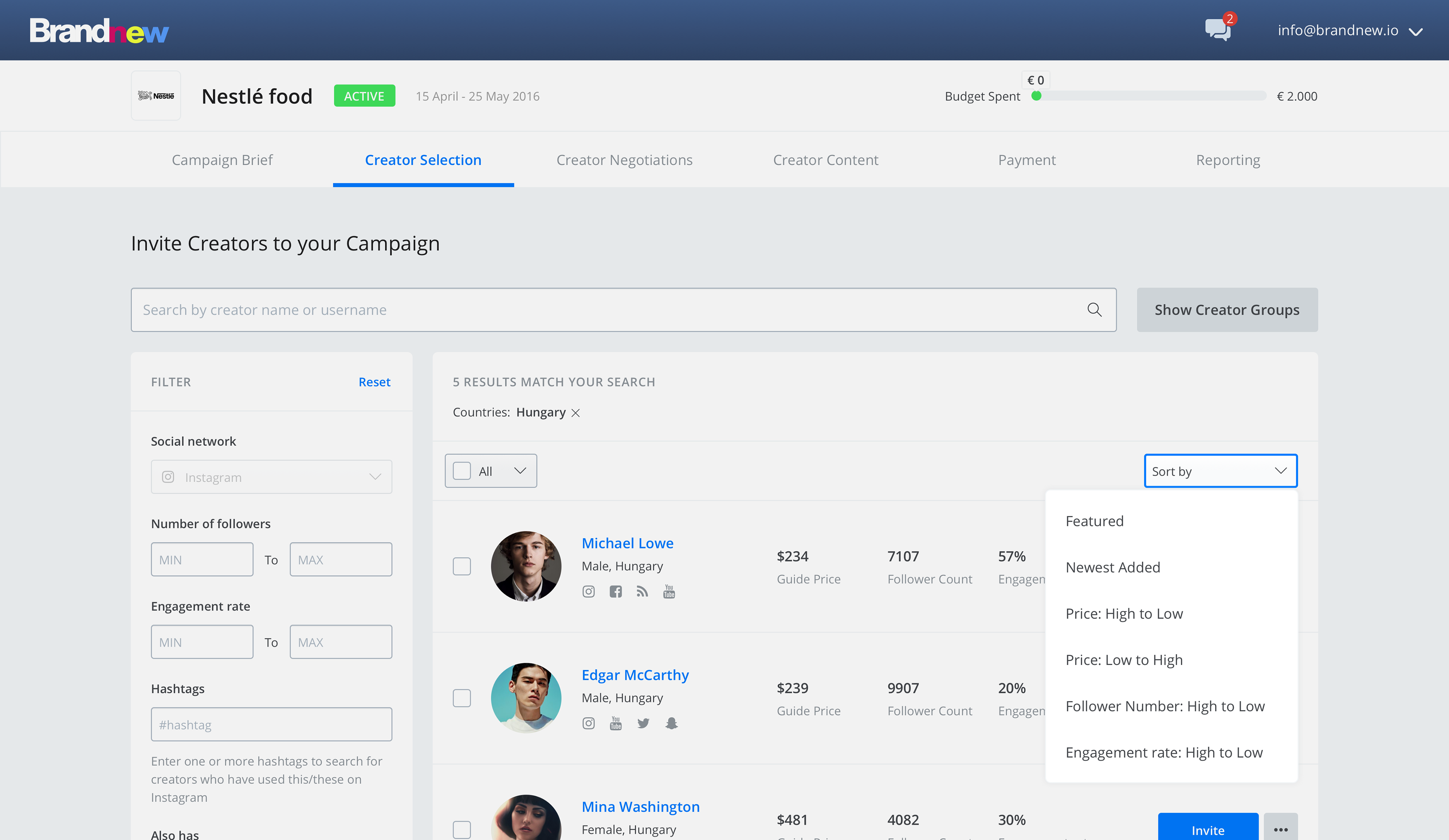This screenshot has width=1449, height=840.
Task: Expand the All selection dropdown arrow
Action: pyautogui.click(x=520, y=471)
